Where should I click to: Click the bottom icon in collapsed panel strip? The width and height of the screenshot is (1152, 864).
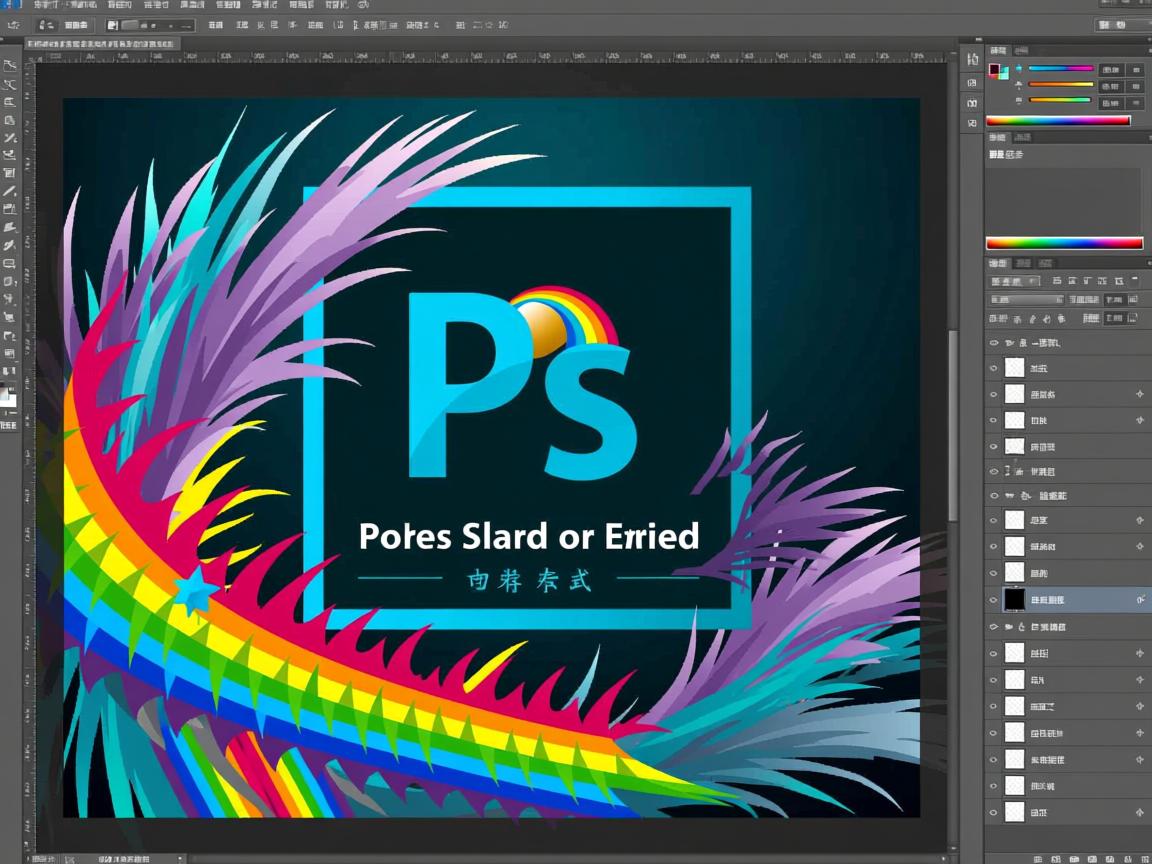coord(972,123)
